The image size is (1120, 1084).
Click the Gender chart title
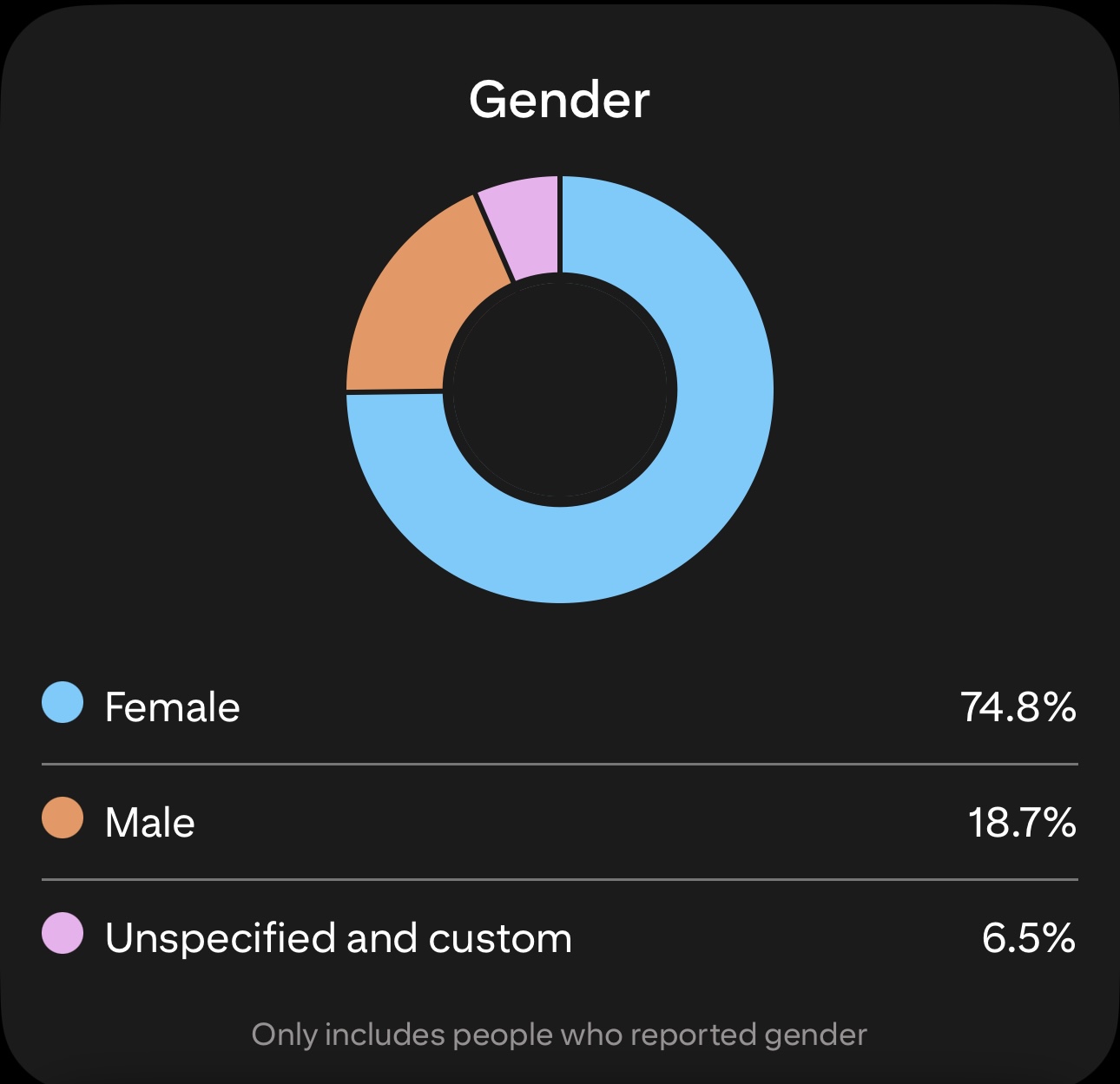559,100
